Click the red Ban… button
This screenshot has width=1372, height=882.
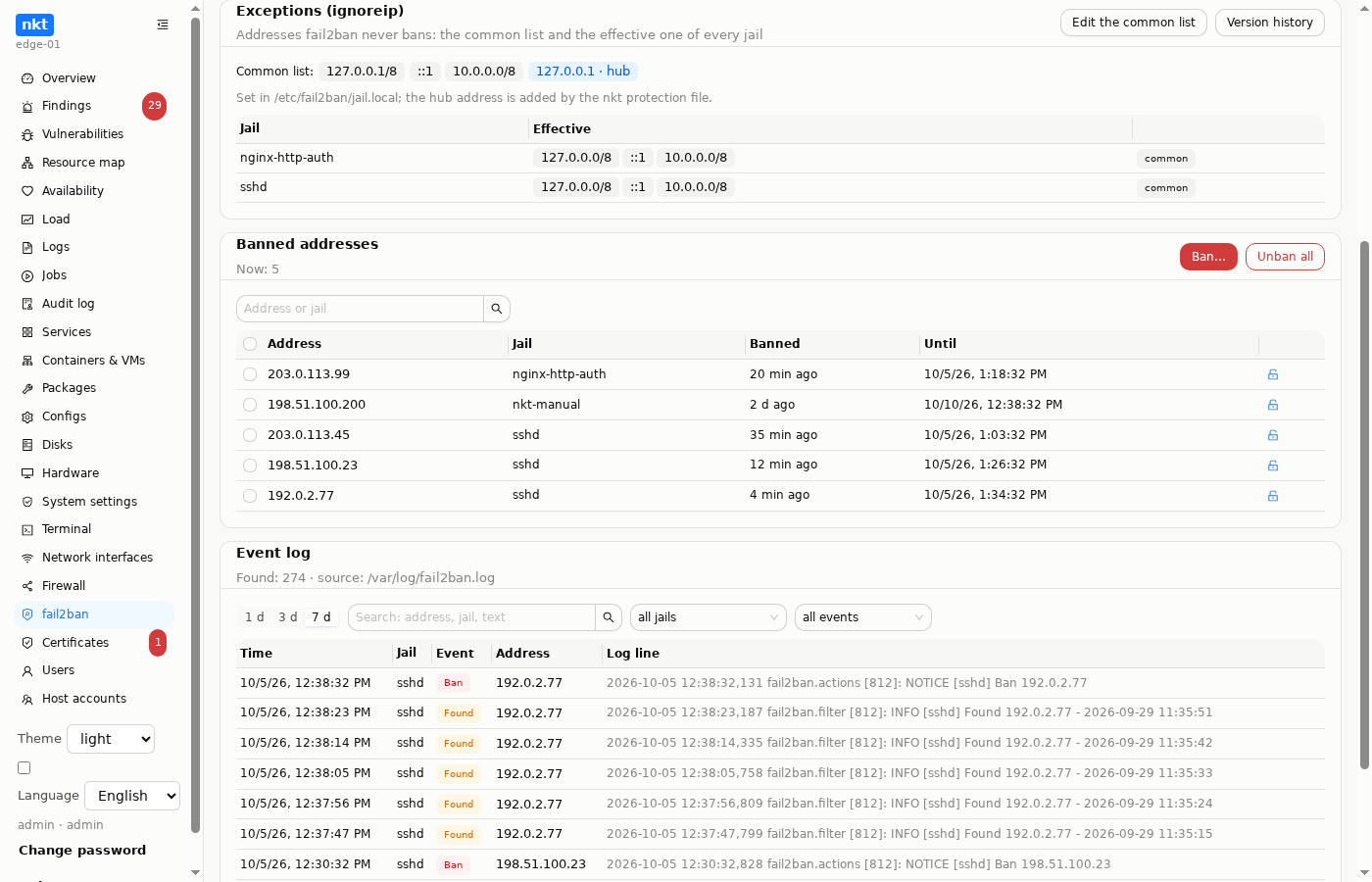tap(1208, 257)
